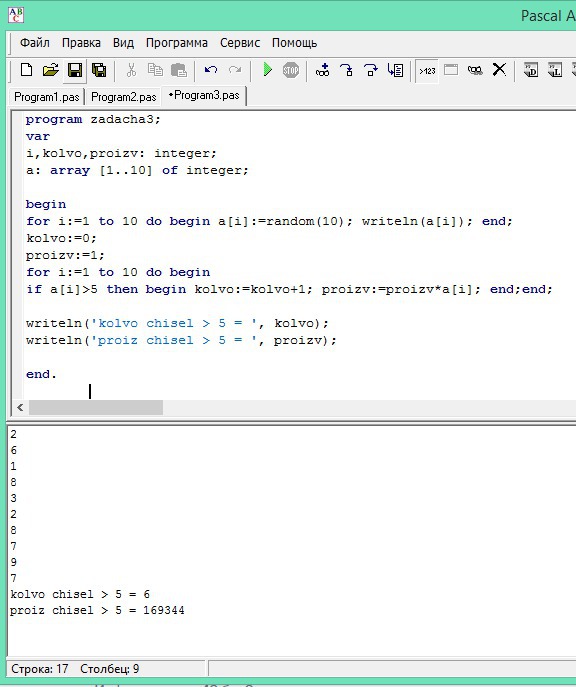Click the black X icon in toolbar

pos(499,70)
